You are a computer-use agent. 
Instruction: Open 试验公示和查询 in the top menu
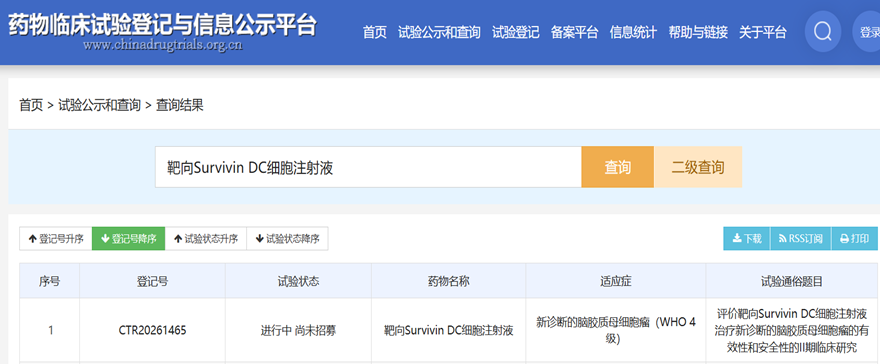pos(439,33)
